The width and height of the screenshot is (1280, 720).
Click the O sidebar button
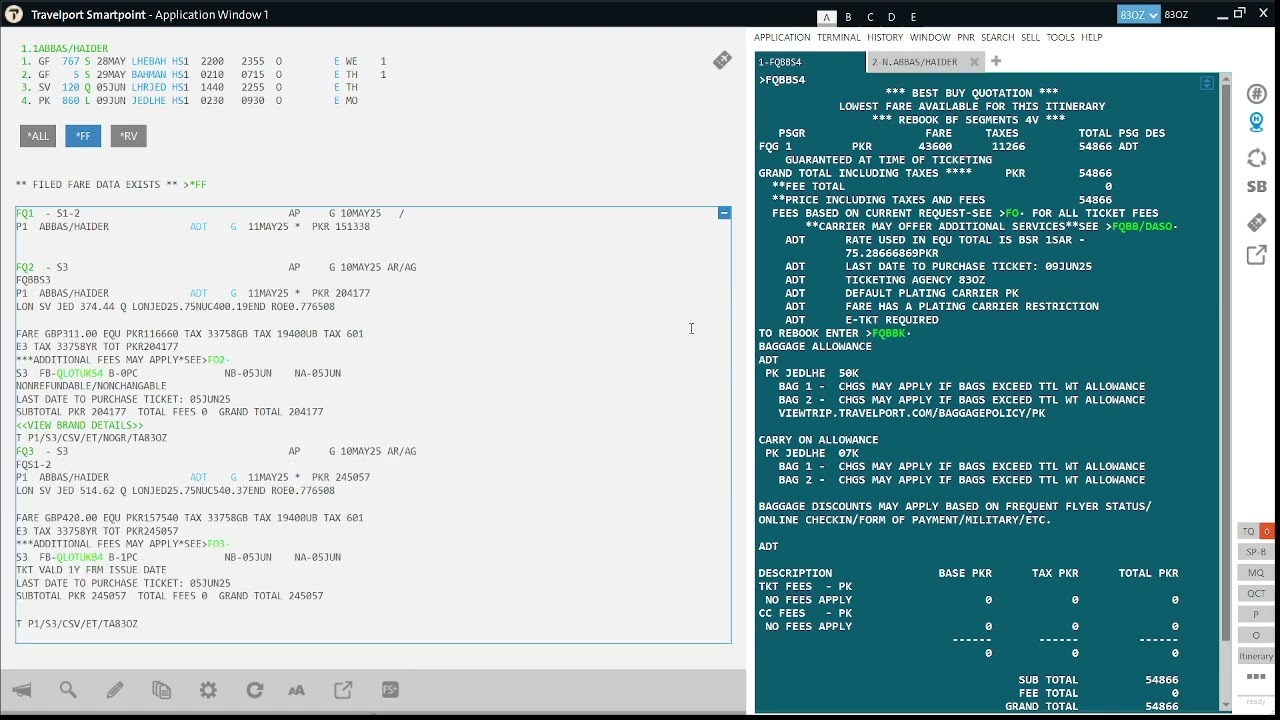1256,635
